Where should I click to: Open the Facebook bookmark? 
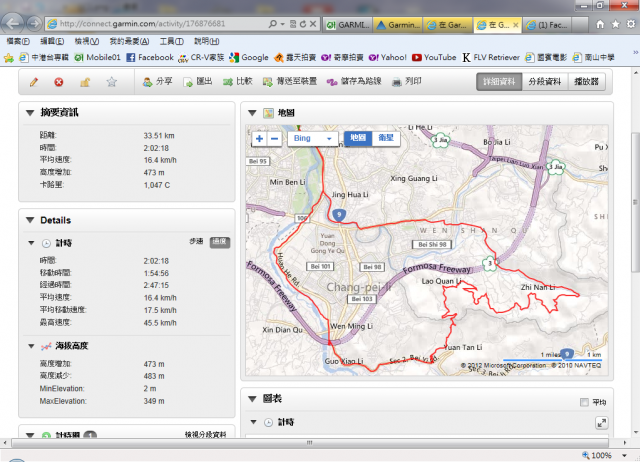(150, 58)
